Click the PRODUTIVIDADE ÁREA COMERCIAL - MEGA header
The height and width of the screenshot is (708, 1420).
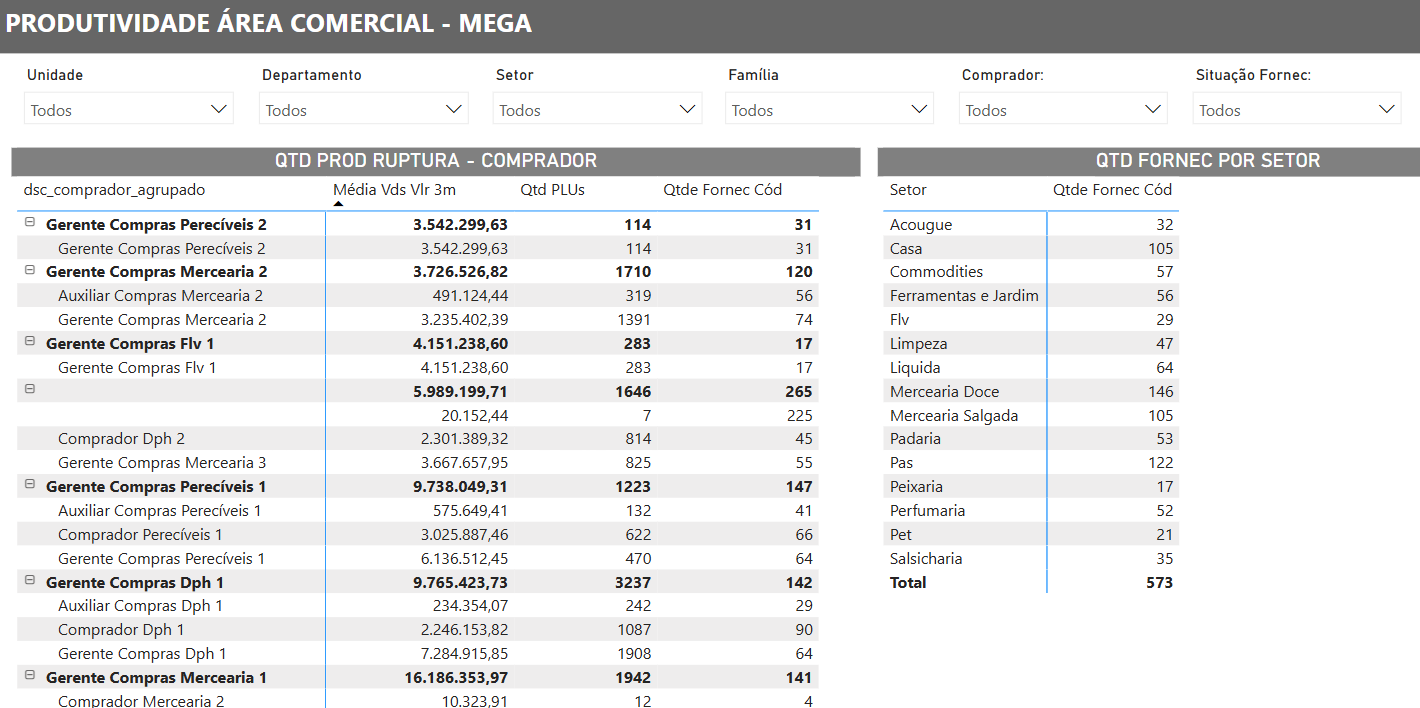pyautogui.click(x=269, y=23)
